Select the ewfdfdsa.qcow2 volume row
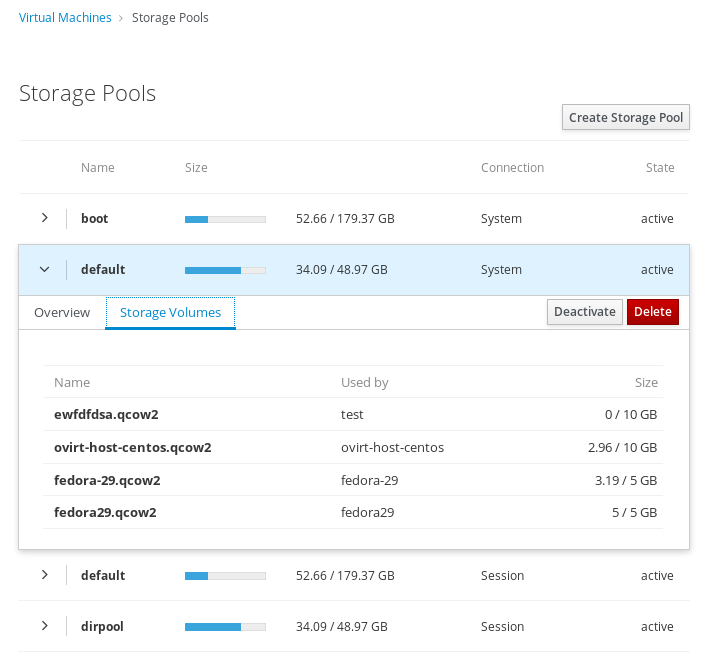Viewport: 708px width, 662px height. coord(106,414)
